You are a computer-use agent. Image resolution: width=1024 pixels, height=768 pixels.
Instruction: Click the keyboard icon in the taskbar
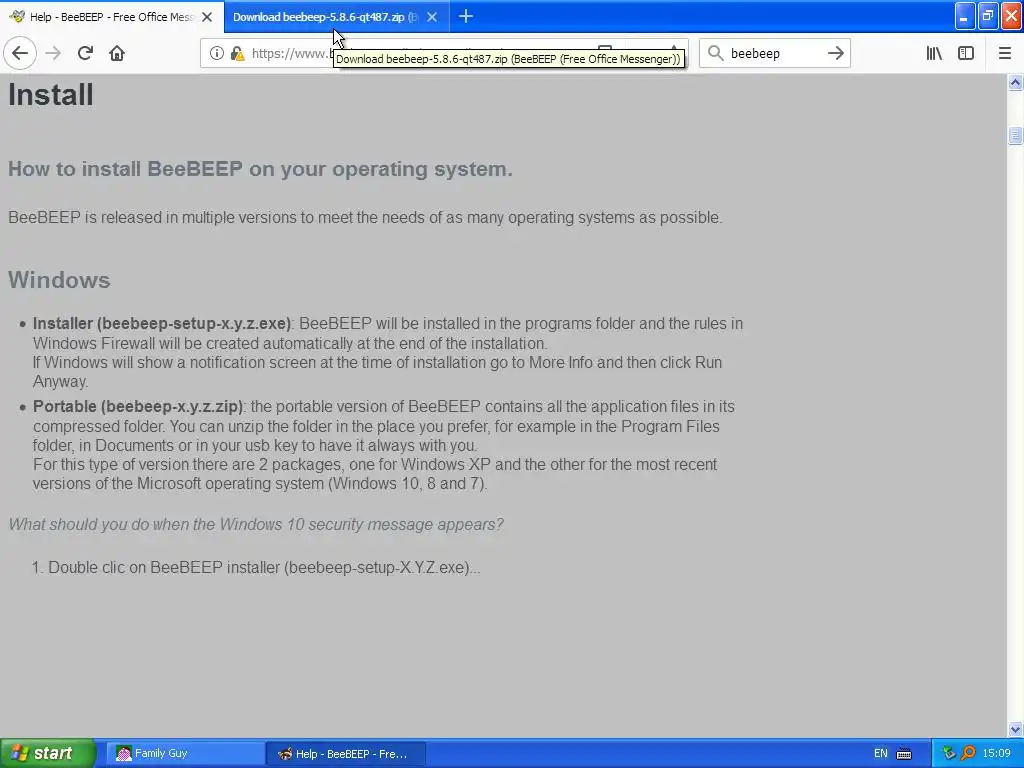(x=904, y=754)
